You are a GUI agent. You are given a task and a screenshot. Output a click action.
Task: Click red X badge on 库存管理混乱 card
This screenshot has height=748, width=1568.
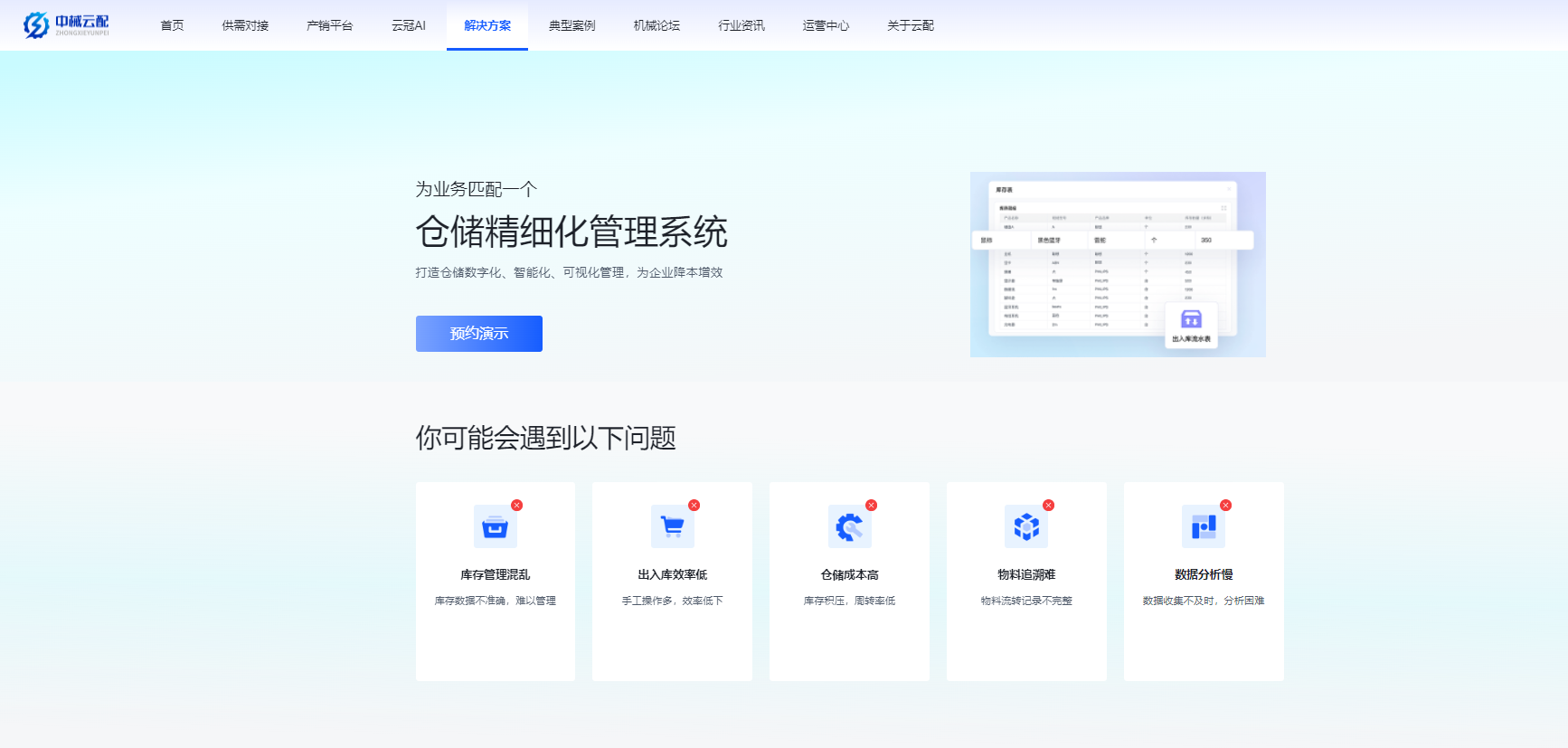(x=516, y=506)
